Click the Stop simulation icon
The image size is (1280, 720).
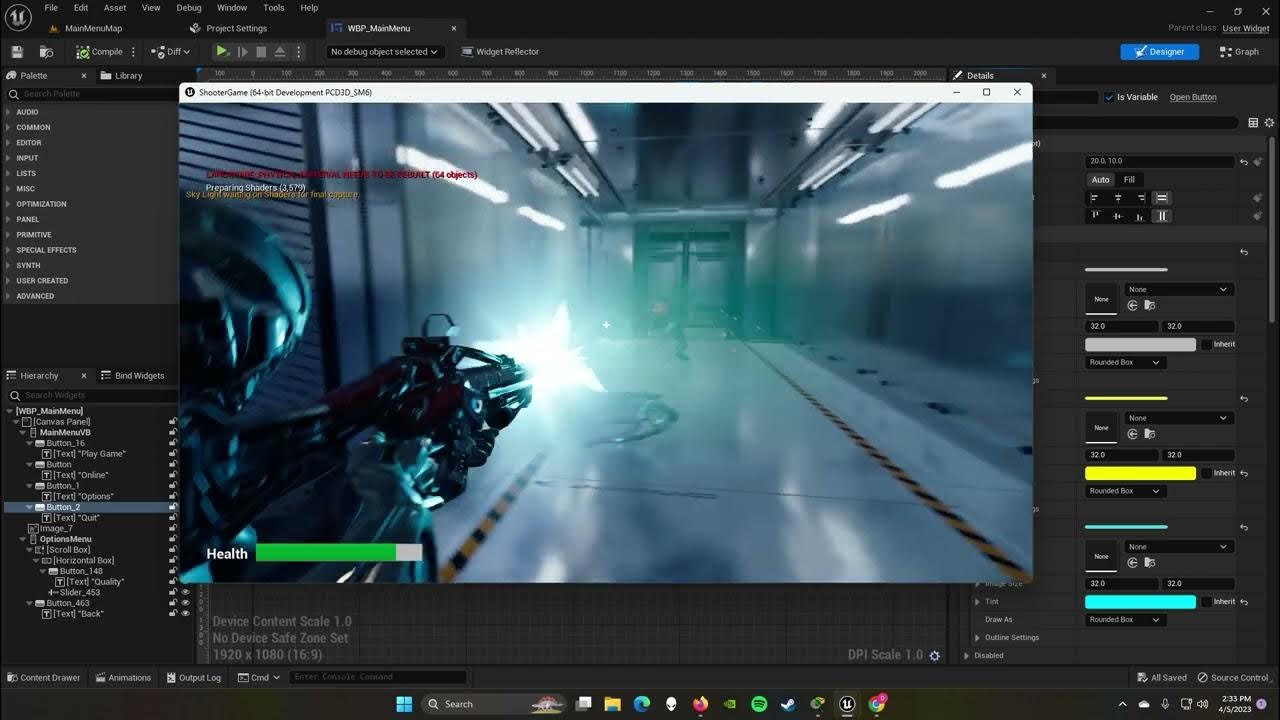[261, 52]
